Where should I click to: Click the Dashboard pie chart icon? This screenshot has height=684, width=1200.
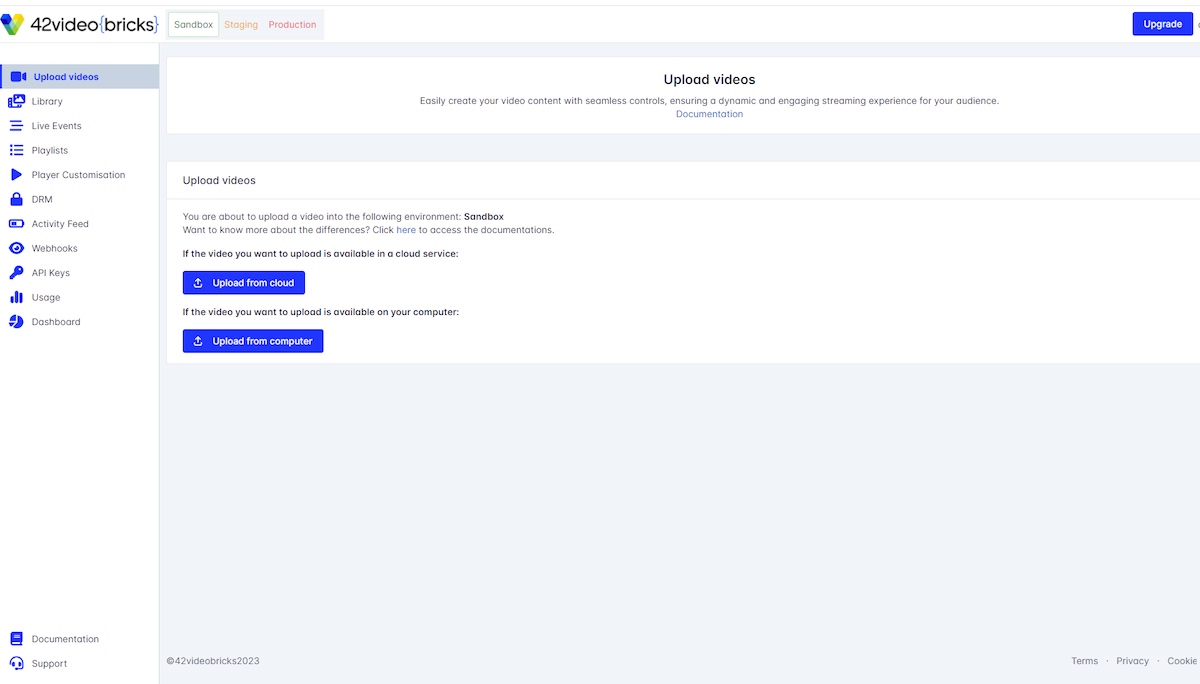click(16, 322)
